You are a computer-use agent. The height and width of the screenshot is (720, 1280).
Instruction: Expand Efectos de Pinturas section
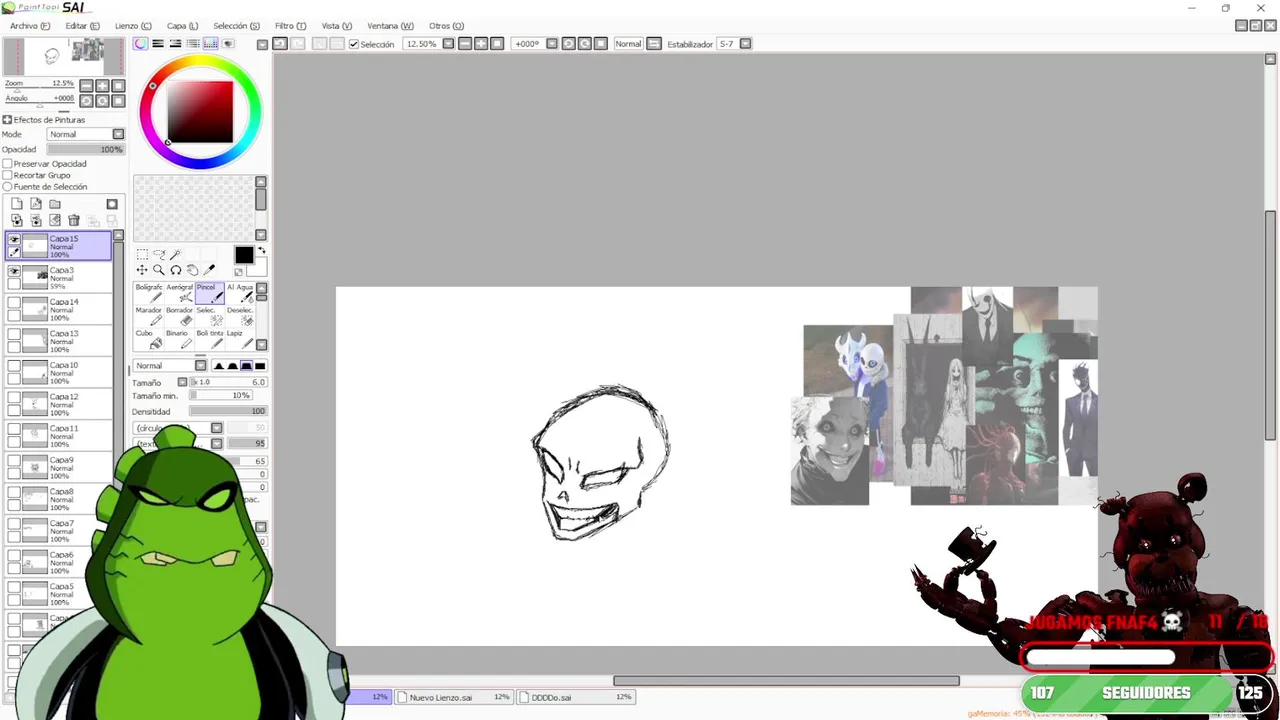tap(7, 120)
